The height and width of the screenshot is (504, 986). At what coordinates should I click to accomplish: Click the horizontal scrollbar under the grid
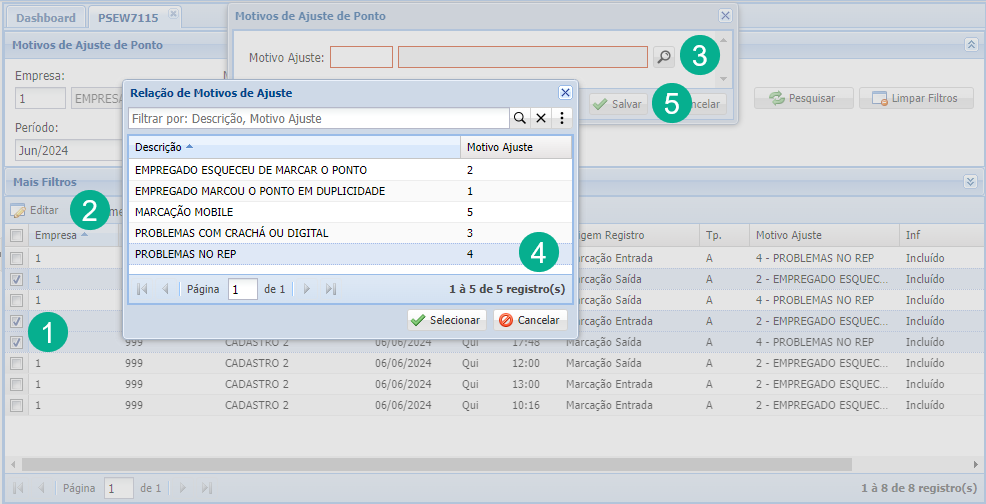coord(400,464)
